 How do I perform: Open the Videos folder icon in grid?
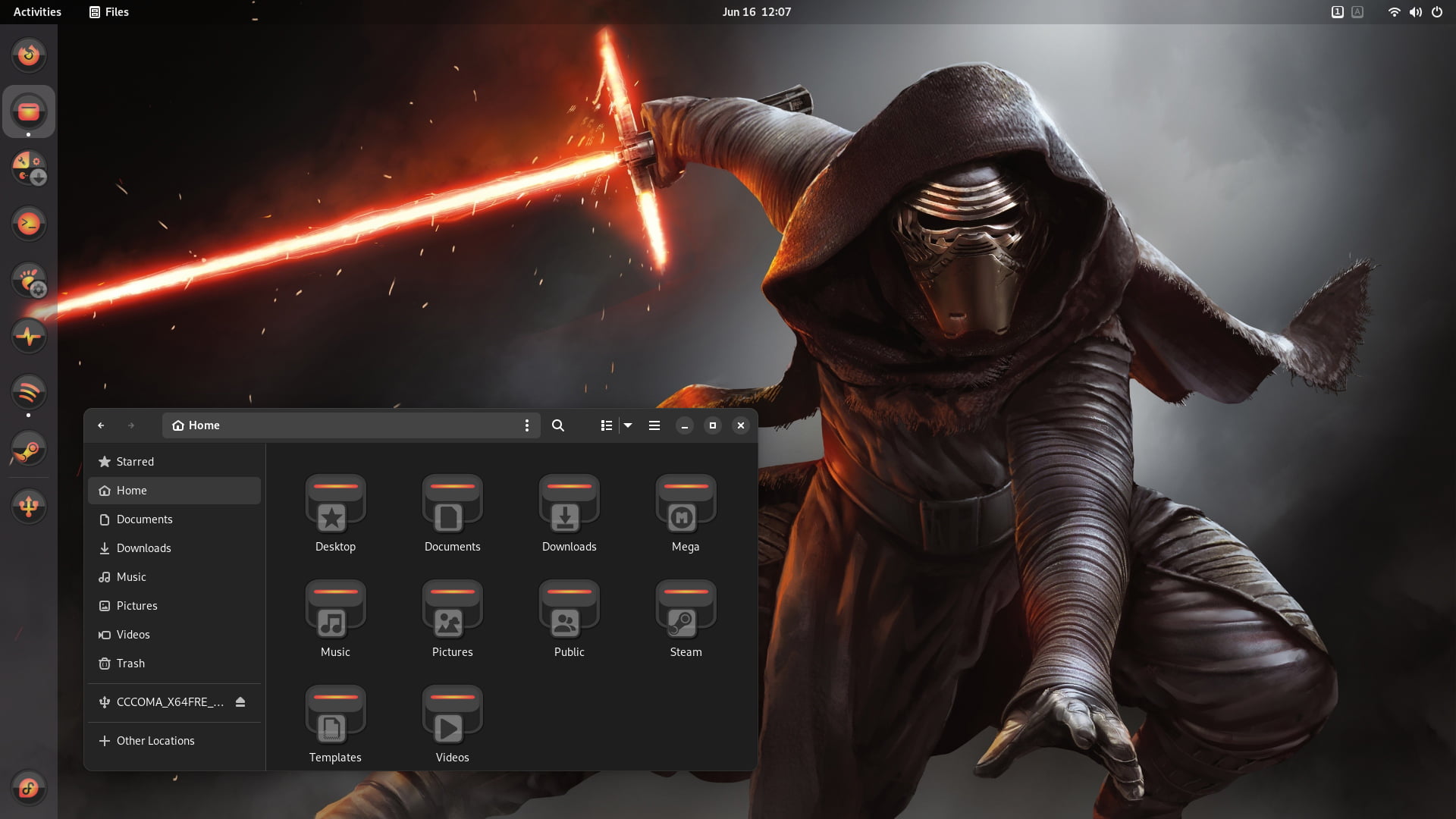point(452,715)
